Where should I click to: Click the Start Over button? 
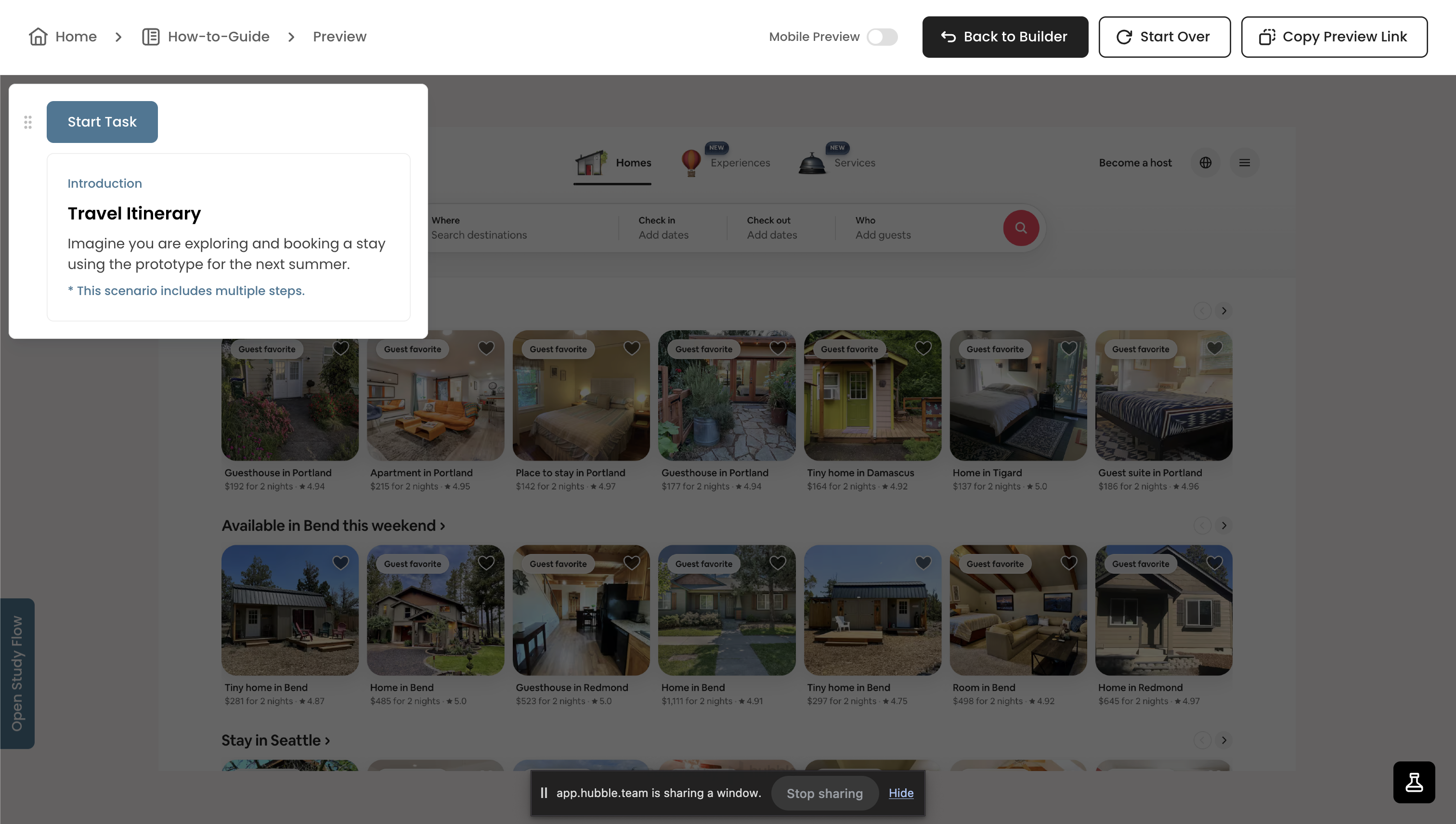[x=1164, y=37]
